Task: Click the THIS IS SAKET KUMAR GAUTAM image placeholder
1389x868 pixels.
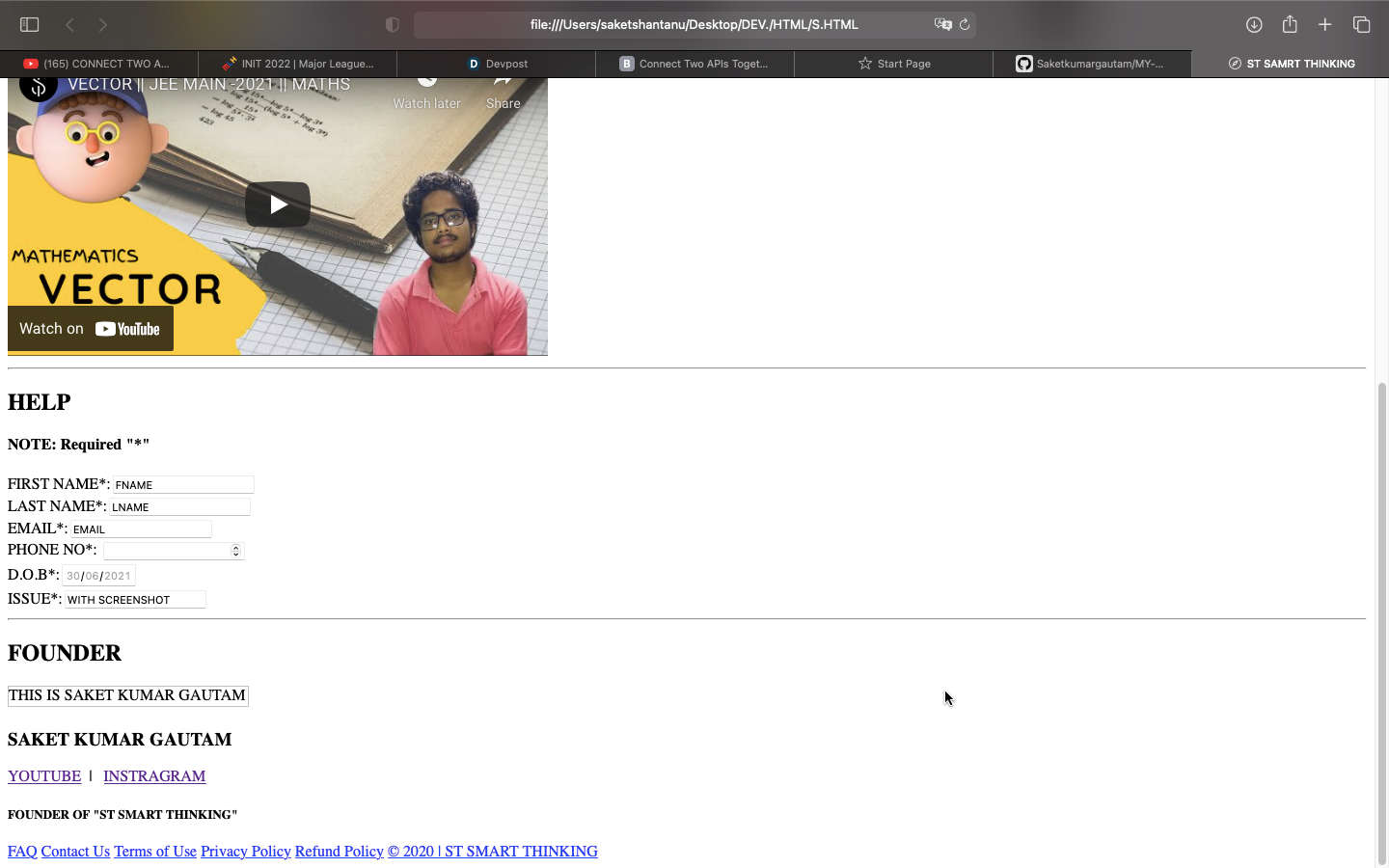Action: [x=128, y=695]
